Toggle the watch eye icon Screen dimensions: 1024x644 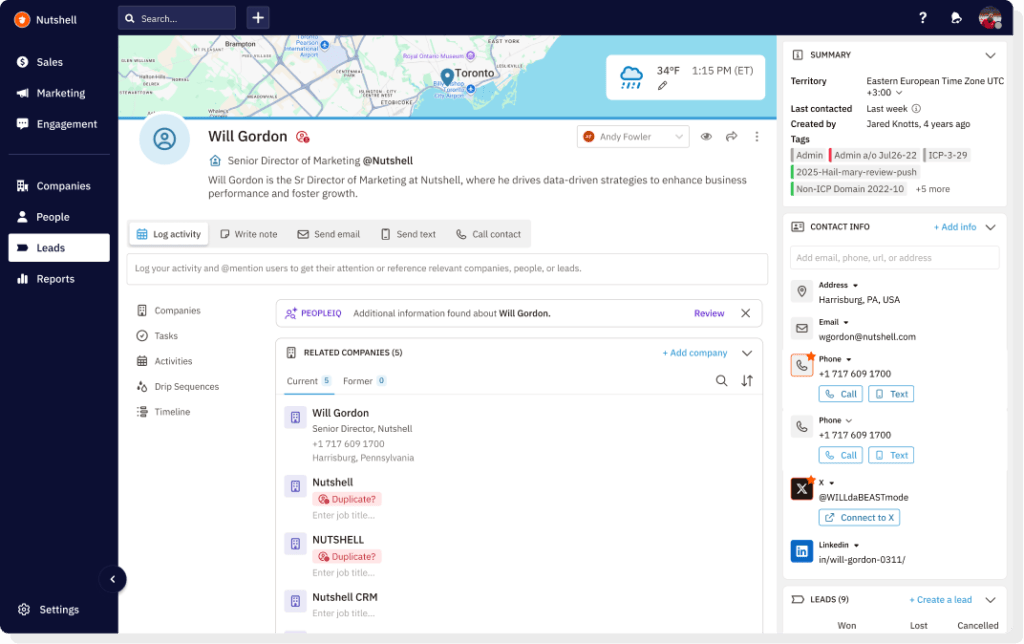pos(706,137)
